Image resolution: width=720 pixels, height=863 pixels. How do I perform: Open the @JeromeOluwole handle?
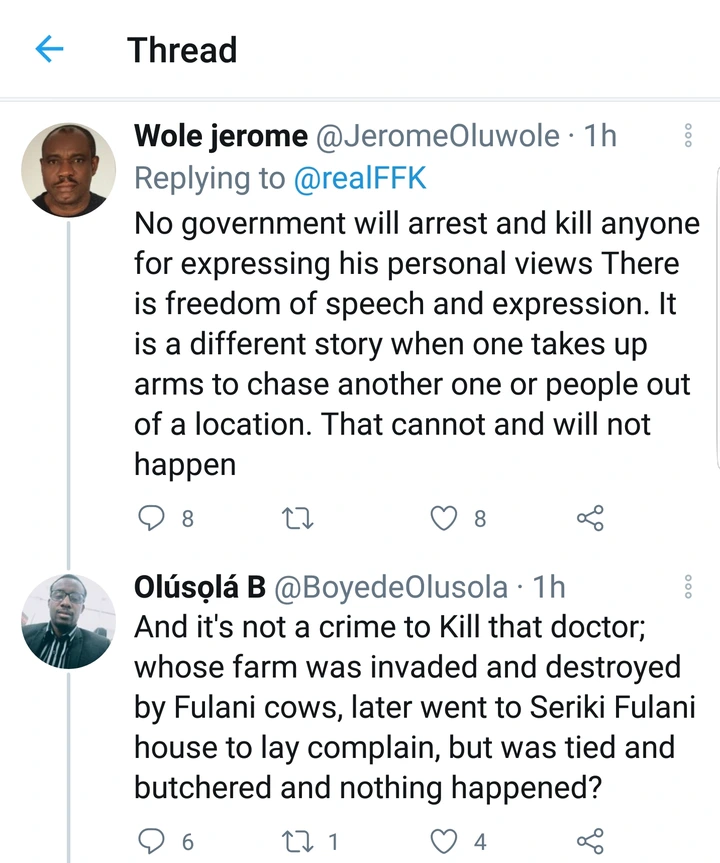tap(438, 136)
